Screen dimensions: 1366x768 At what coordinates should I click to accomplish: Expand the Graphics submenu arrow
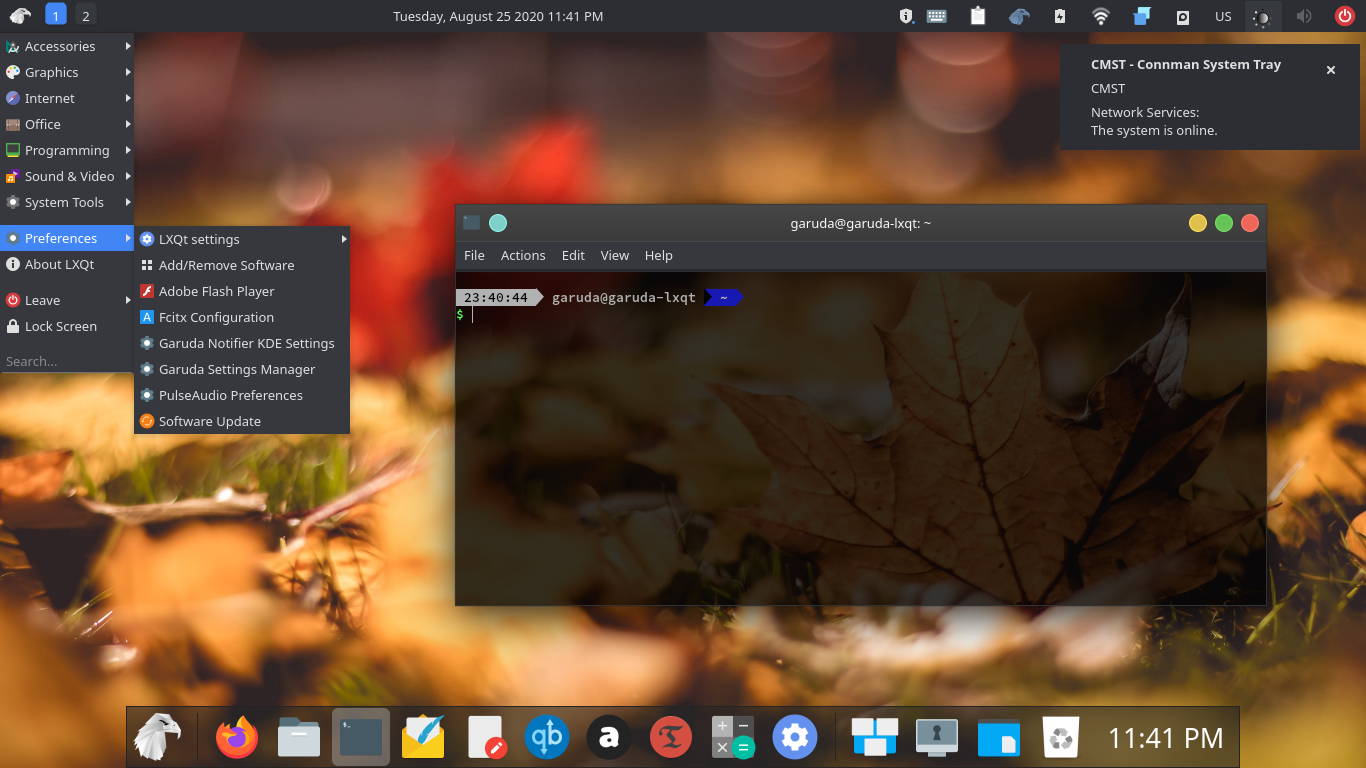128,72
